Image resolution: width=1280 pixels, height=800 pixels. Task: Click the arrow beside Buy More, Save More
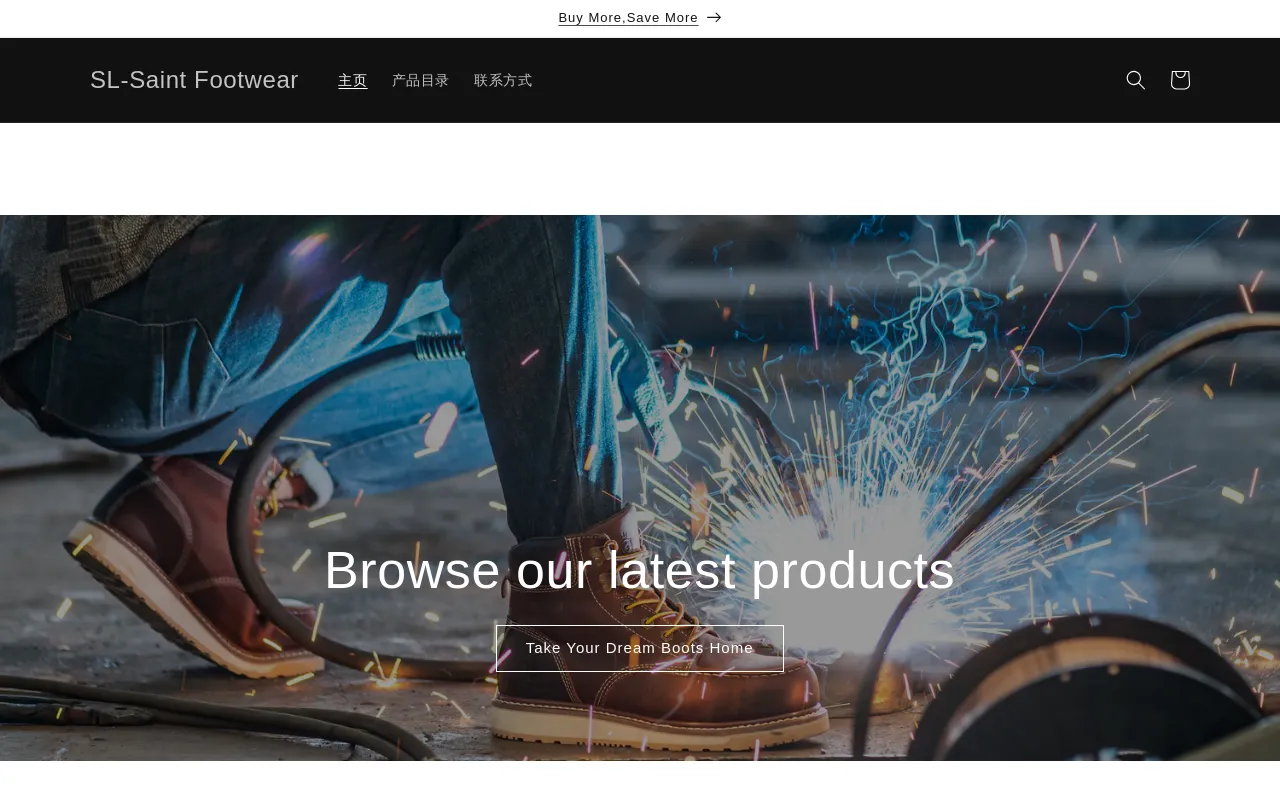714,18
